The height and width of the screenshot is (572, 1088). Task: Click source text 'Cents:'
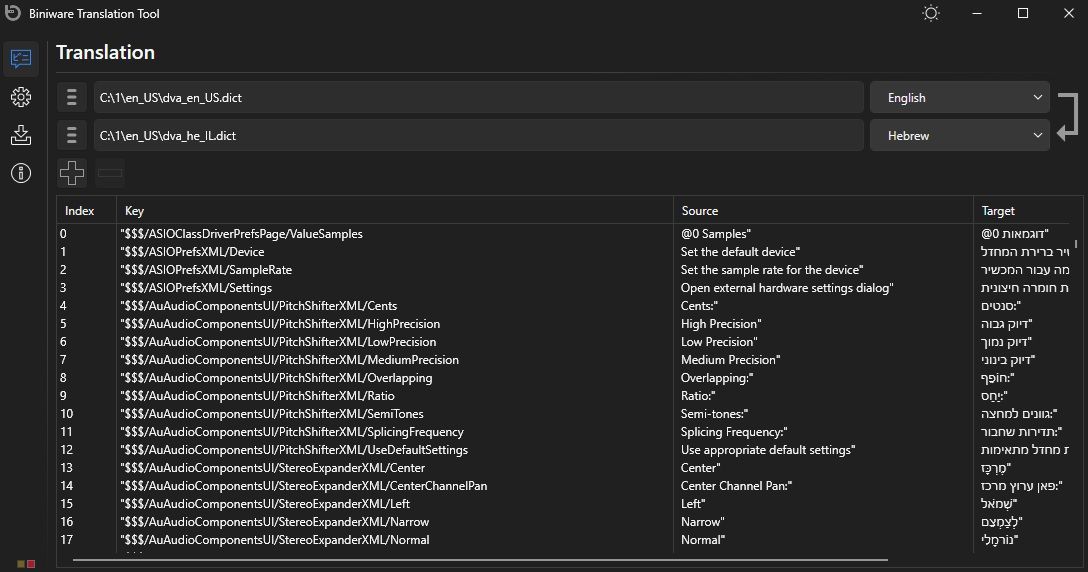click(699, 306)
